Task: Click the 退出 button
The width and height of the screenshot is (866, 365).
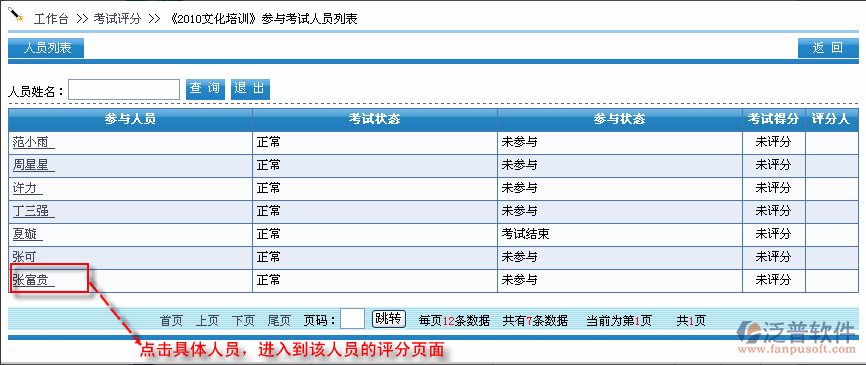Action: pyautogui.click(x=250, y=89)
